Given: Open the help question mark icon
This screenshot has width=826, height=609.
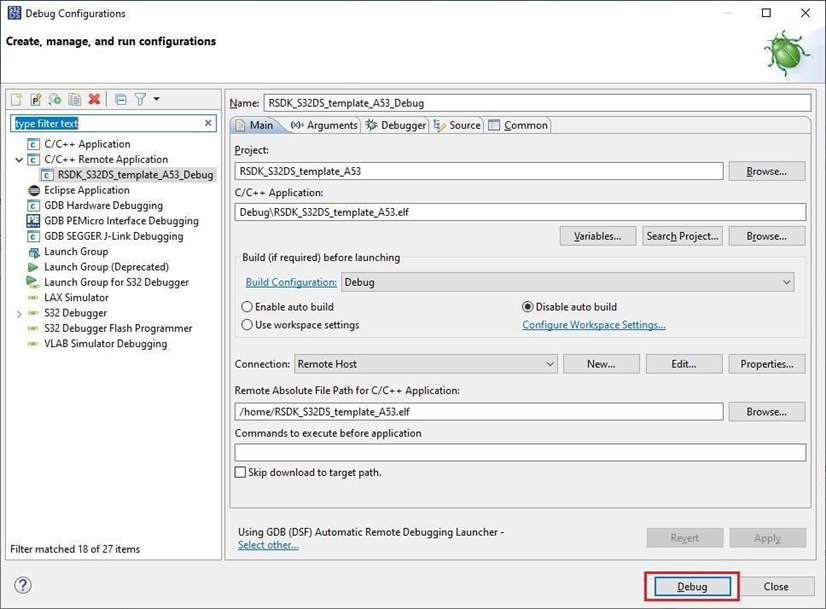Looking at the screenshot, I should (23, 586).
